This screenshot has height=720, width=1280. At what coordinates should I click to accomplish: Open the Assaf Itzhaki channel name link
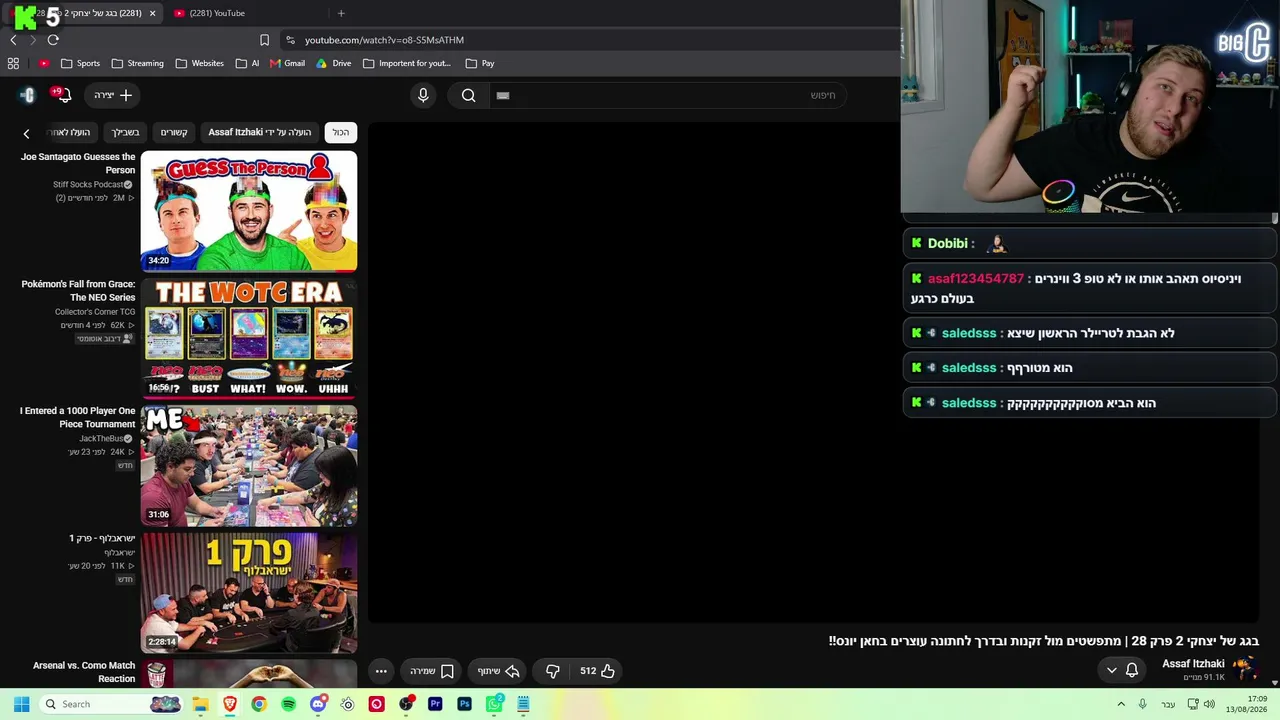click(1193, 664)
